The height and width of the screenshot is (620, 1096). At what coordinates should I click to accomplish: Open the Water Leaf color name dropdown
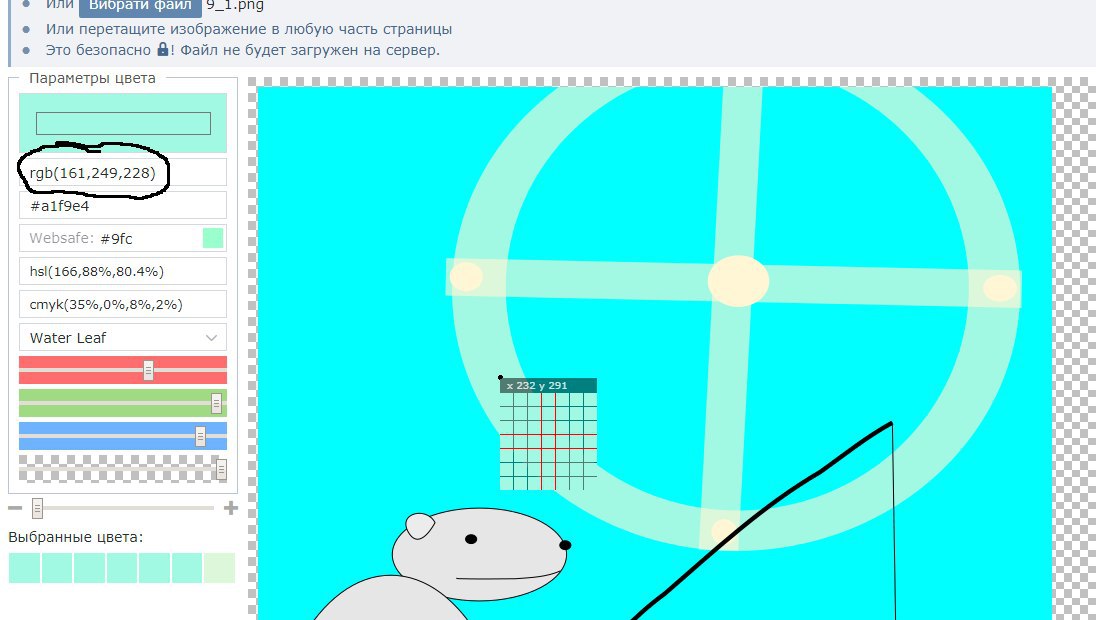tap(123, 338)
